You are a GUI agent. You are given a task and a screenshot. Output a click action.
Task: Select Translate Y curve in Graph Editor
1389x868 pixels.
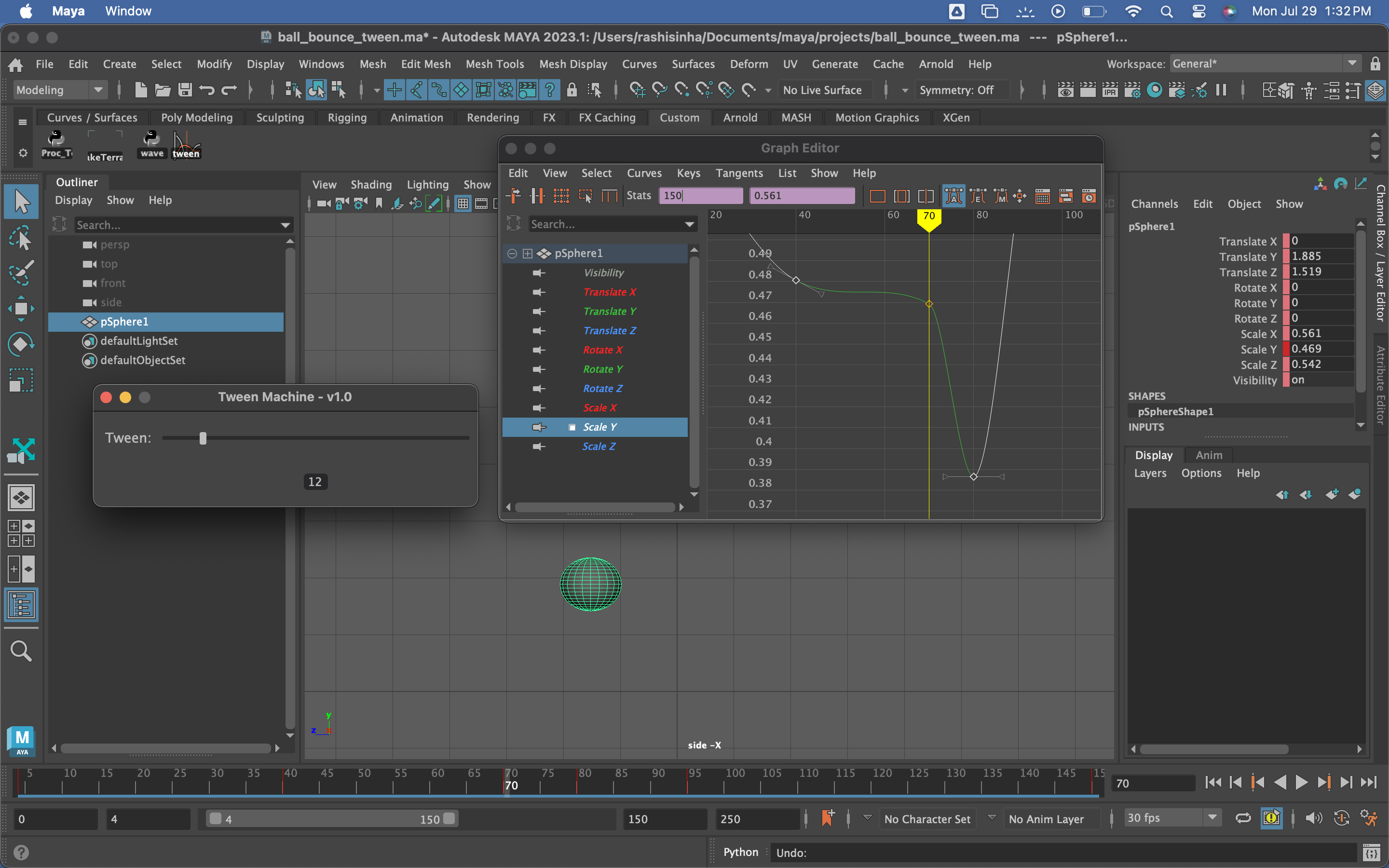pos(610,311)
